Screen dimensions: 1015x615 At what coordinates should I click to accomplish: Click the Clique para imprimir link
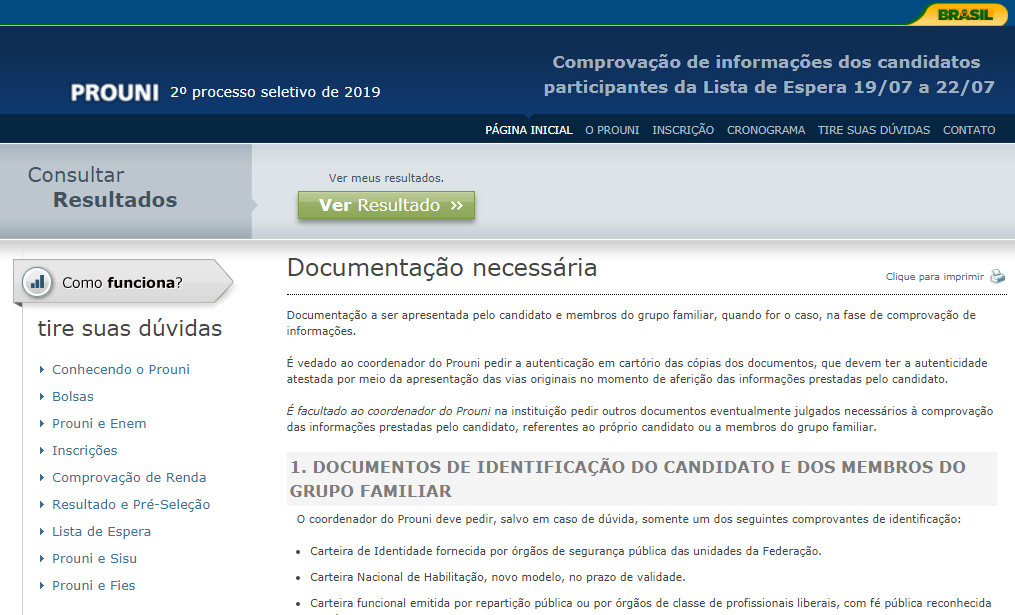(x=934, y=275)
